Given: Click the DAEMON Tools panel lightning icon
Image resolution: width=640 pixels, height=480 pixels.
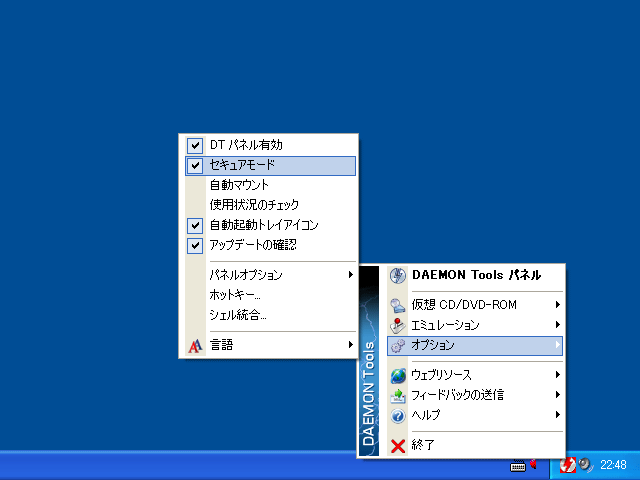Looking at the screenshot, I should coord(397,276).
